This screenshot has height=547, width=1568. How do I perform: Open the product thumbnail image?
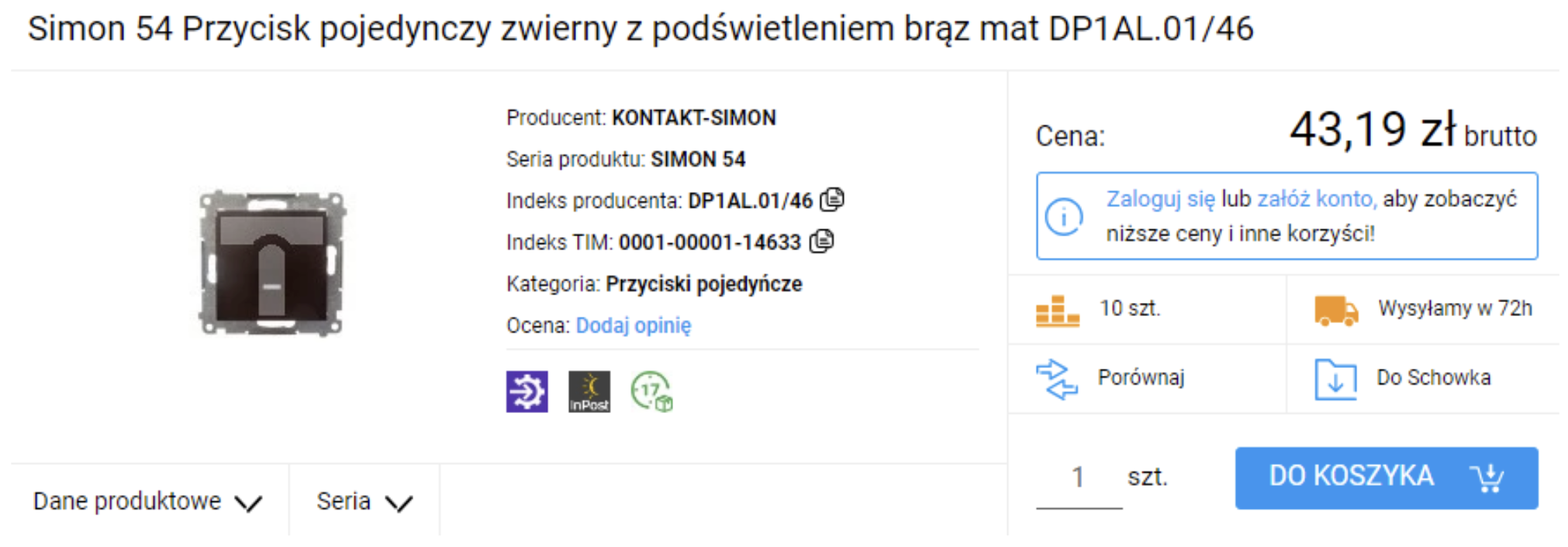tap(271, 262)
